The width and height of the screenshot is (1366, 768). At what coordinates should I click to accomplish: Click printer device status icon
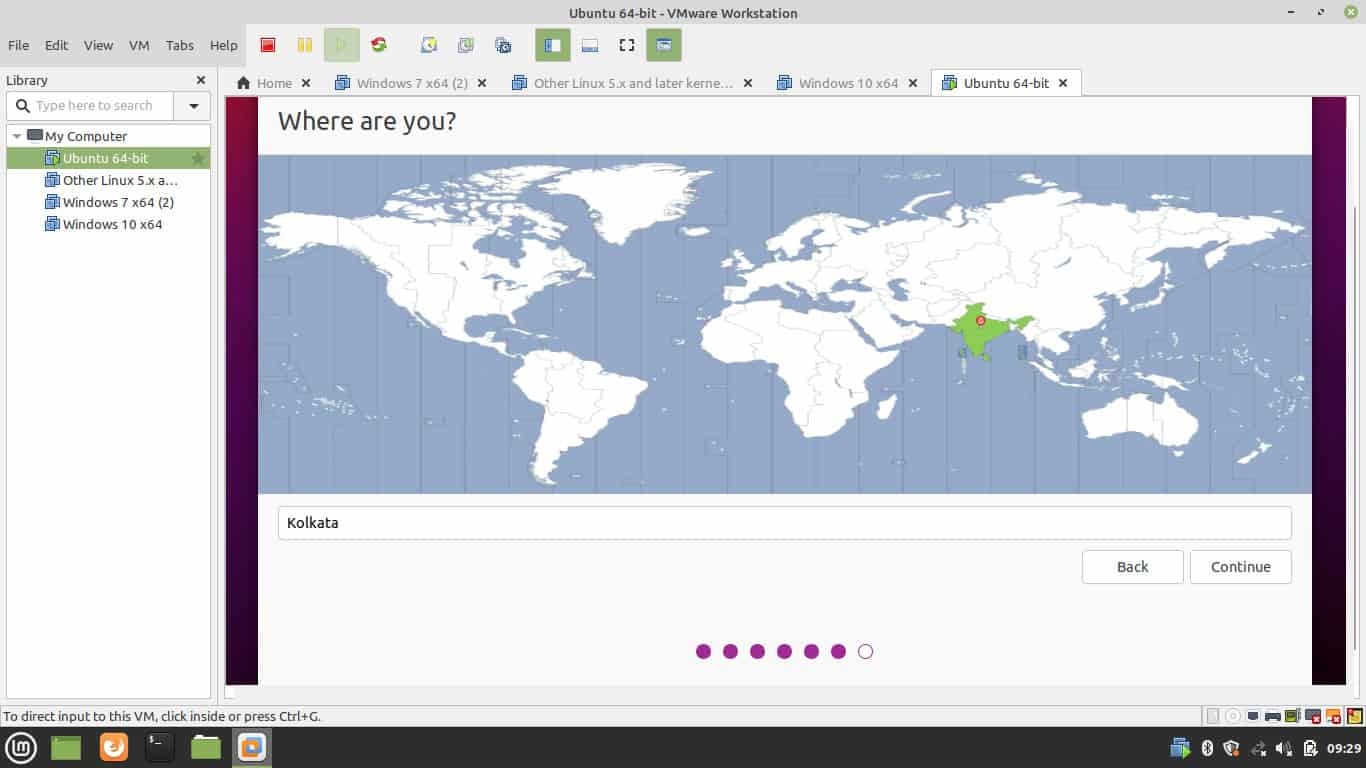point(1273,716)
